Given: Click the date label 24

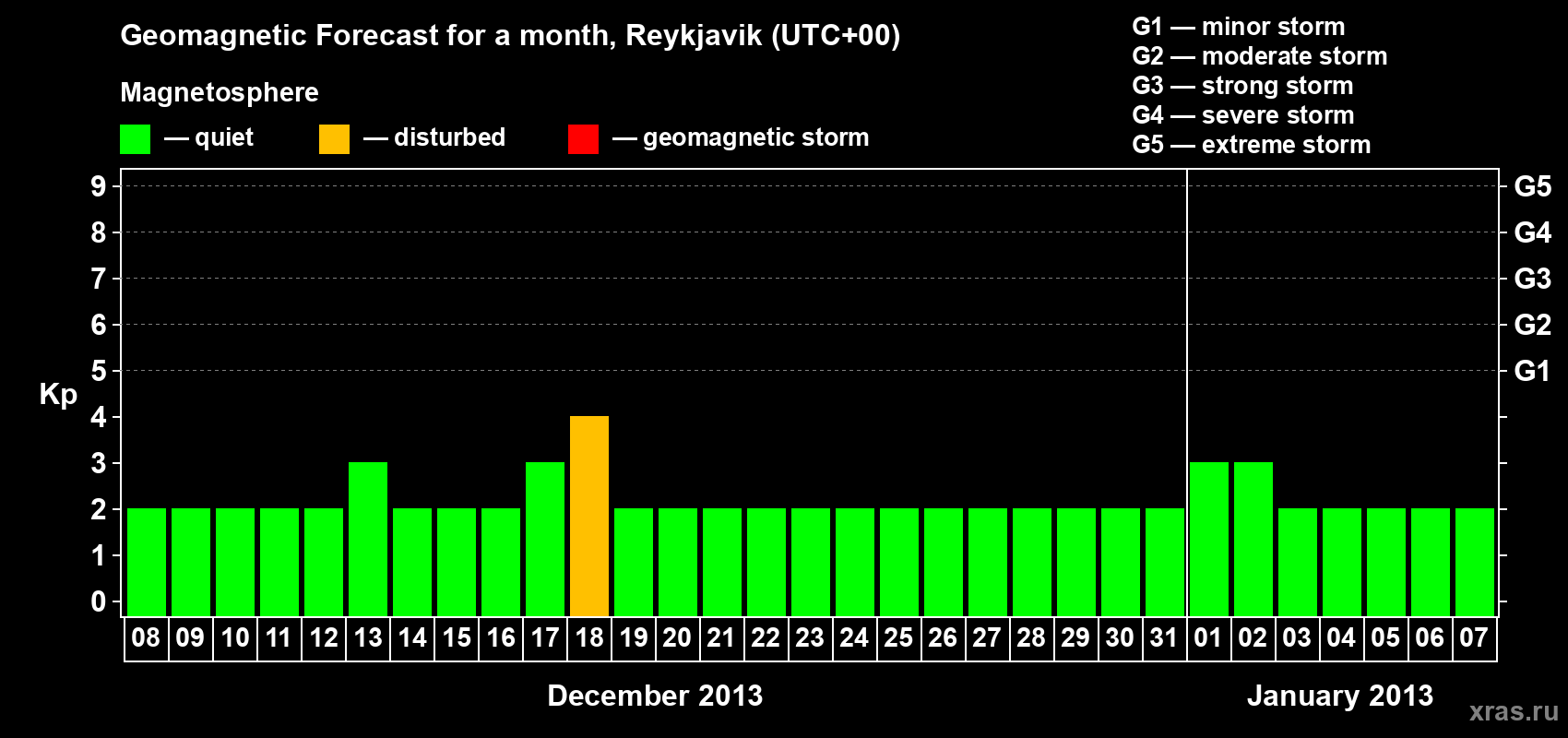Looking at the screenshot, I should click(854, 637).
